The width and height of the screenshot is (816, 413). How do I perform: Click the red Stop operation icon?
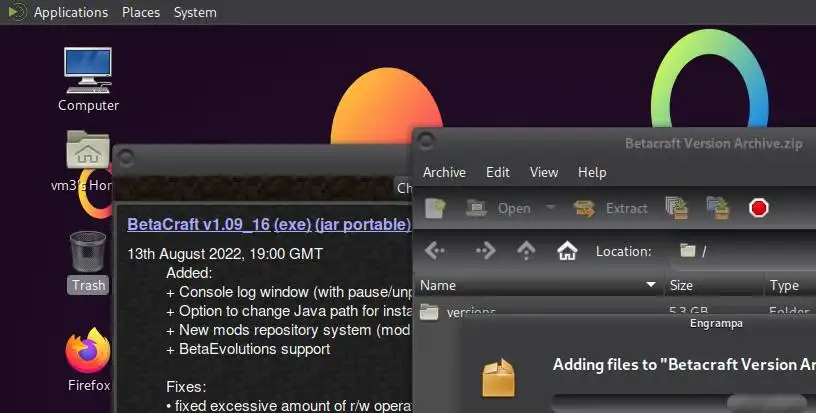[x=758, y=208]
